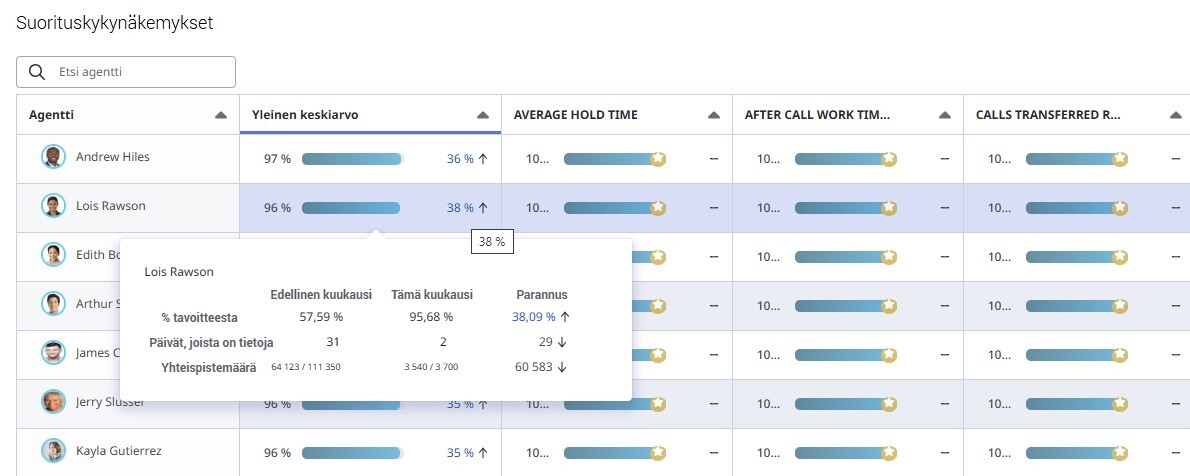Click Andrew Hiles' avatar

click(53, 157)
